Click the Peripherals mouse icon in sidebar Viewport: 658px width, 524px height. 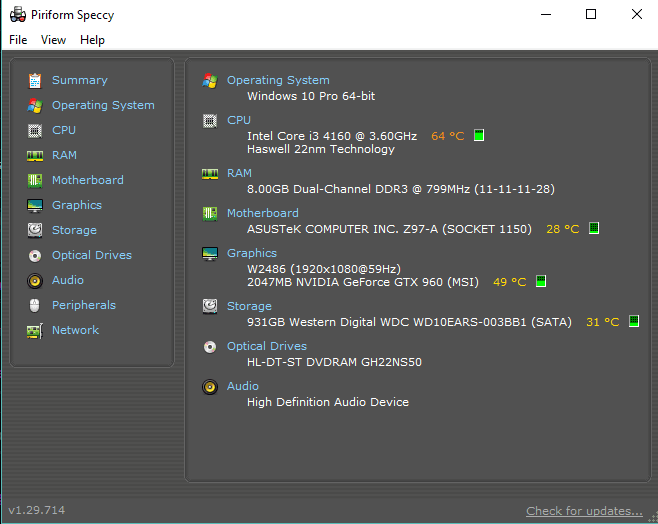(x=35, y=305)
